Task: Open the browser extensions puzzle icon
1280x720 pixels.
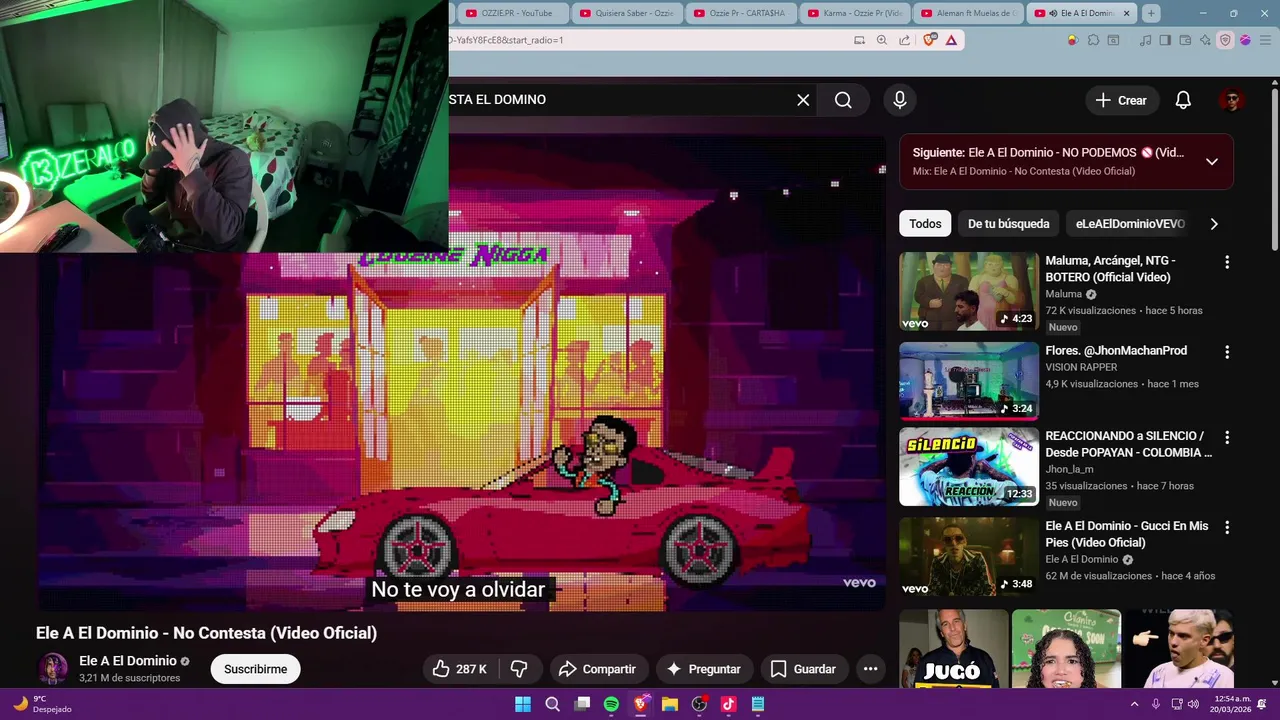Action: 1093,40
